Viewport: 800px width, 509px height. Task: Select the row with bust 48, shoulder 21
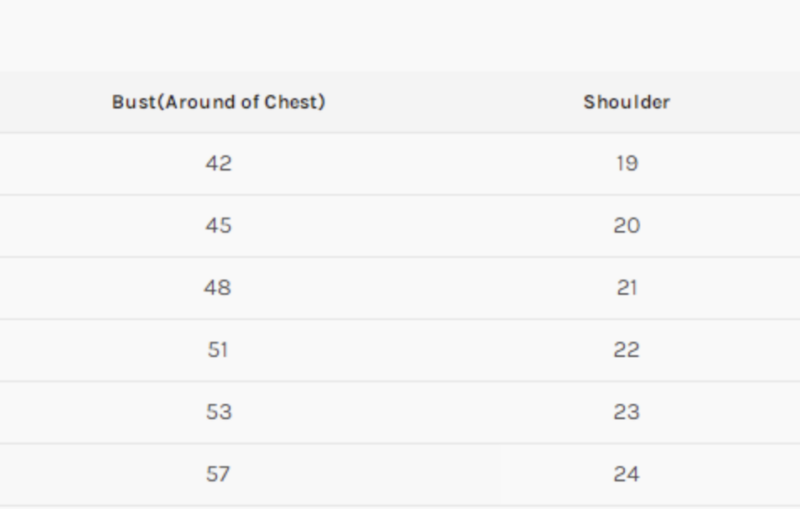point(420,288)
